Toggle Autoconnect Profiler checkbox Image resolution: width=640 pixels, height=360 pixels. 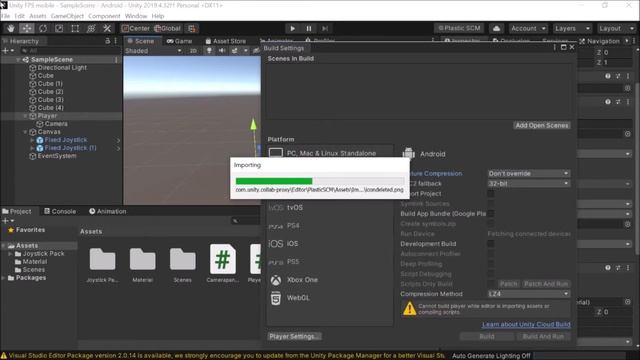coord(491,254)
